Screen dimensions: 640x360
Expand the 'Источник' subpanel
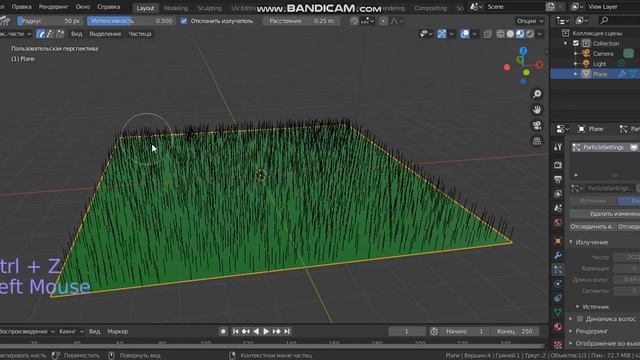(x=578, y=307)
